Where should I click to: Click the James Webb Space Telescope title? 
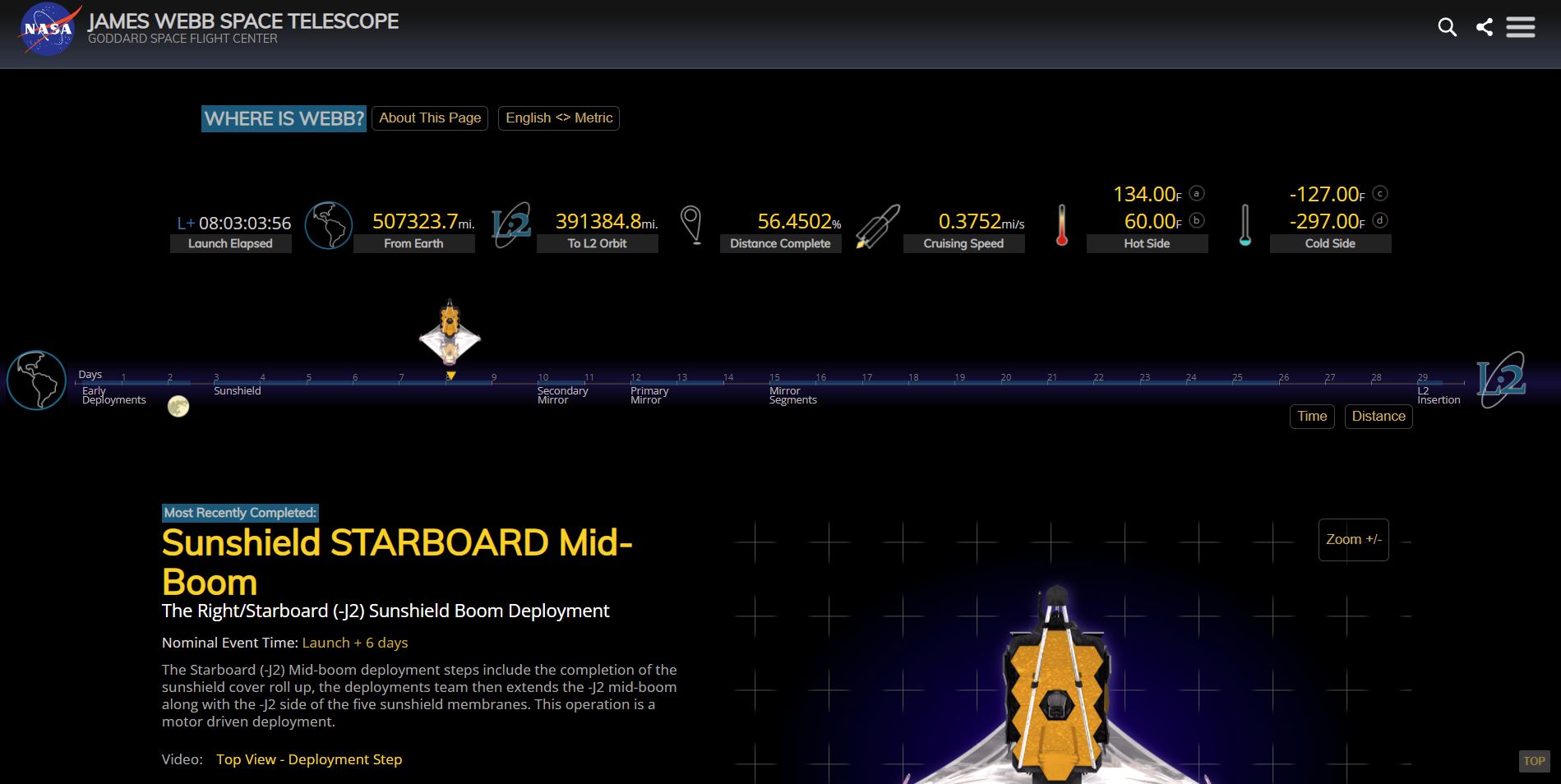pos(243,21)
